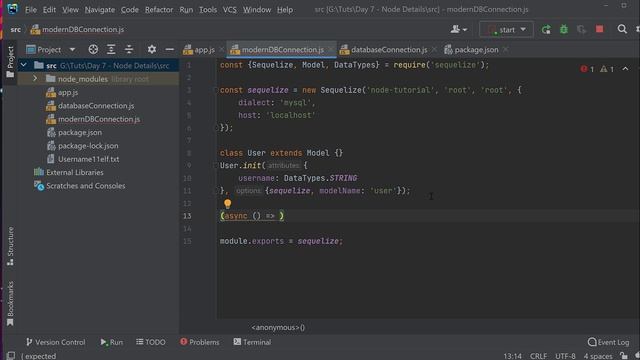Open the Terminal tool window
Viewport: 640px width, 360px height.
tap(252, 342)
